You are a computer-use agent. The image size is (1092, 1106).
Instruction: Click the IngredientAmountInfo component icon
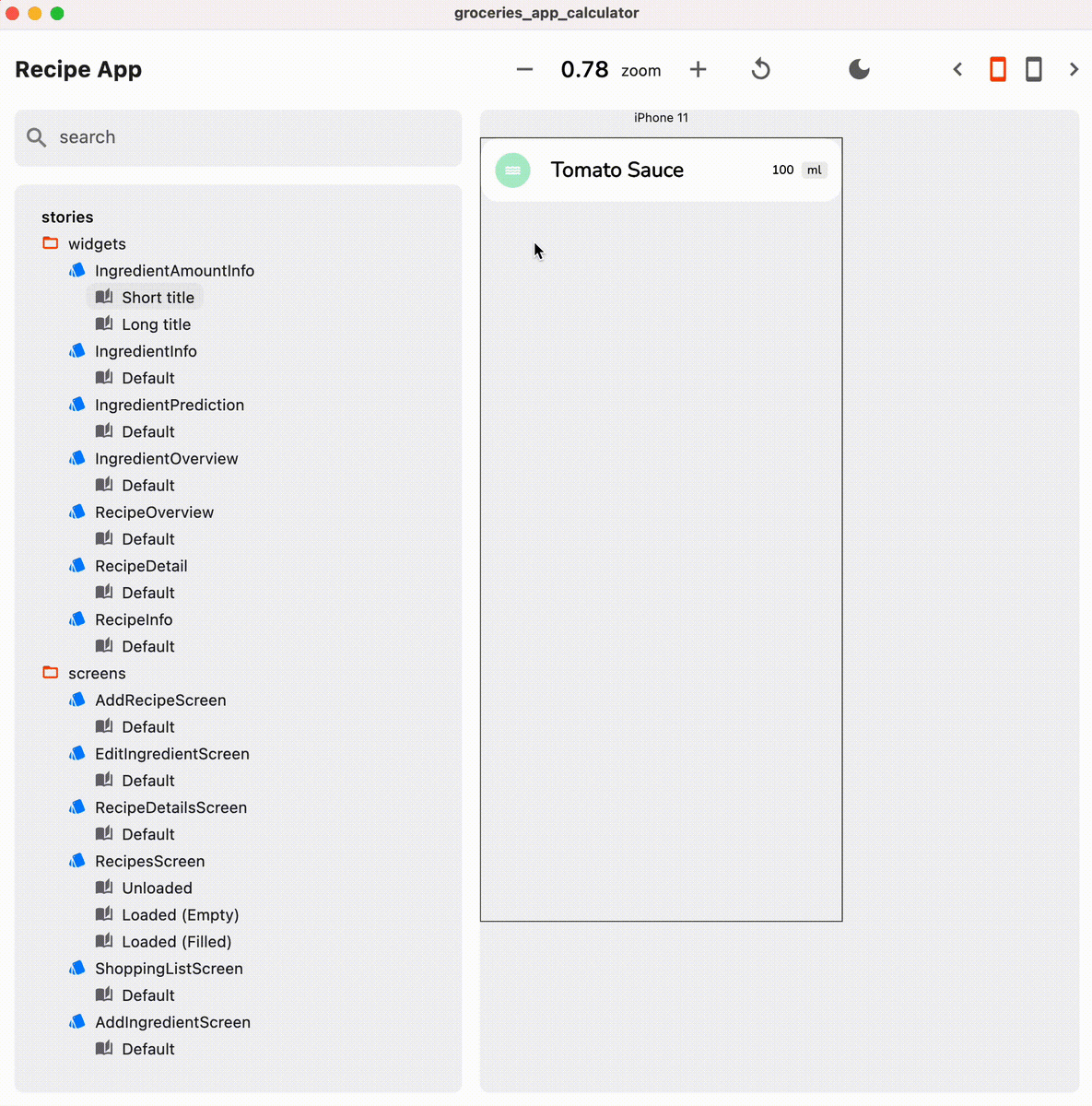coord(77,270)
